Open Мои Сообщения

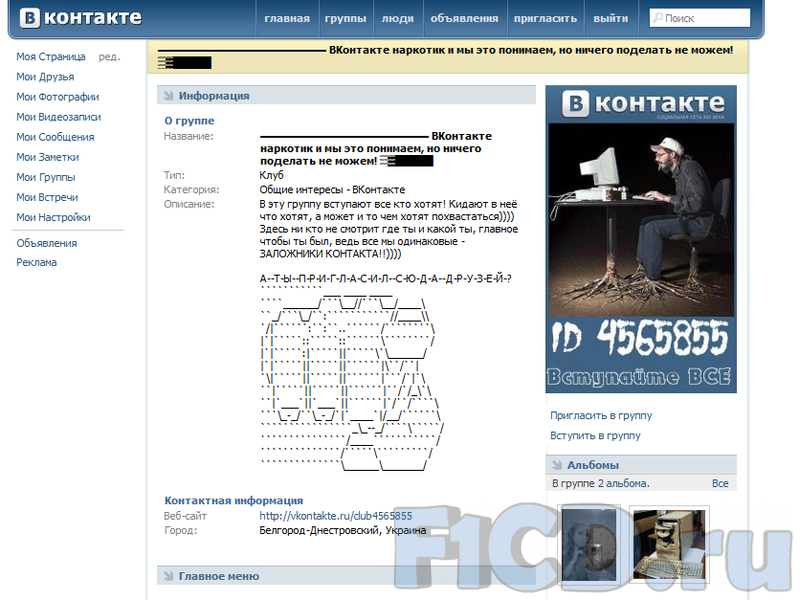[55, 137]
